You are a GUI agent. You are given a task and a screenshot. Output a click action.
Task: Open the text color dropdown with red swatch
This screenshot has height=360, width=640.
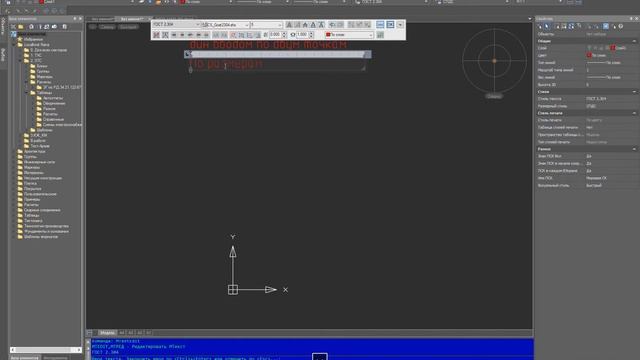click(x=349, y=35)
